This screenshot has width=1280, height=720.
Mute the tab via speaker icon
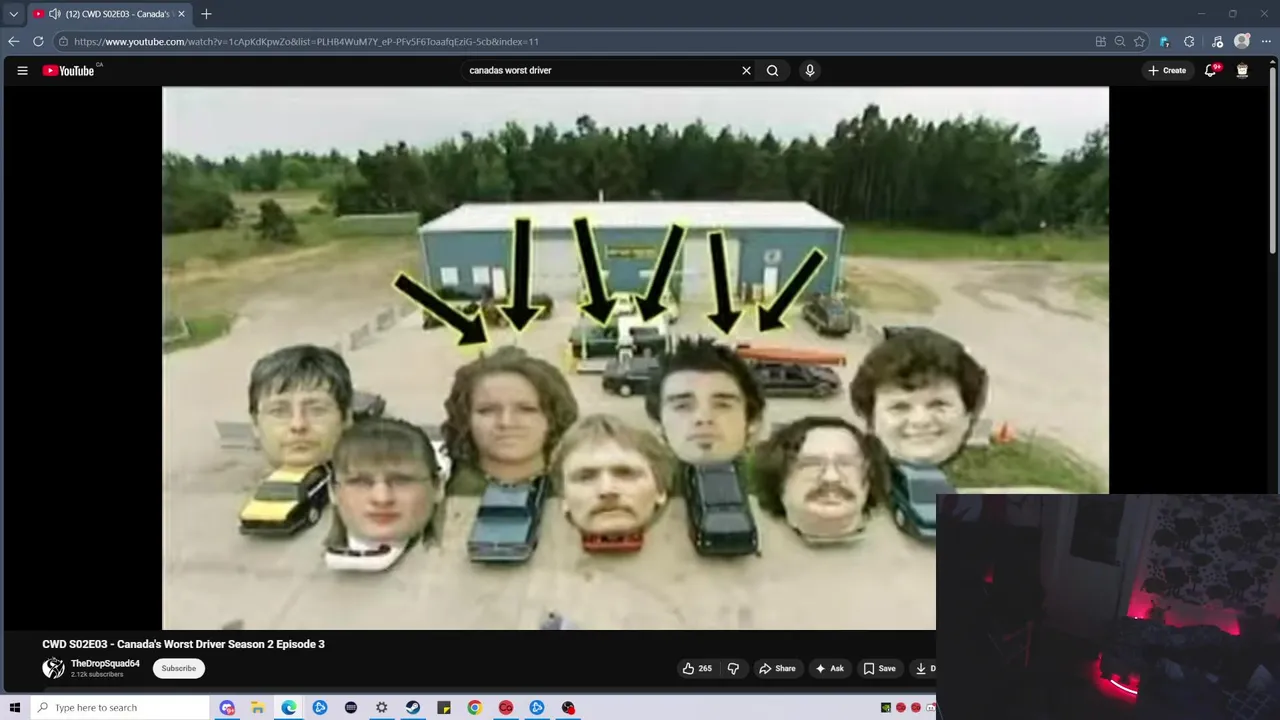pos(54,14)
